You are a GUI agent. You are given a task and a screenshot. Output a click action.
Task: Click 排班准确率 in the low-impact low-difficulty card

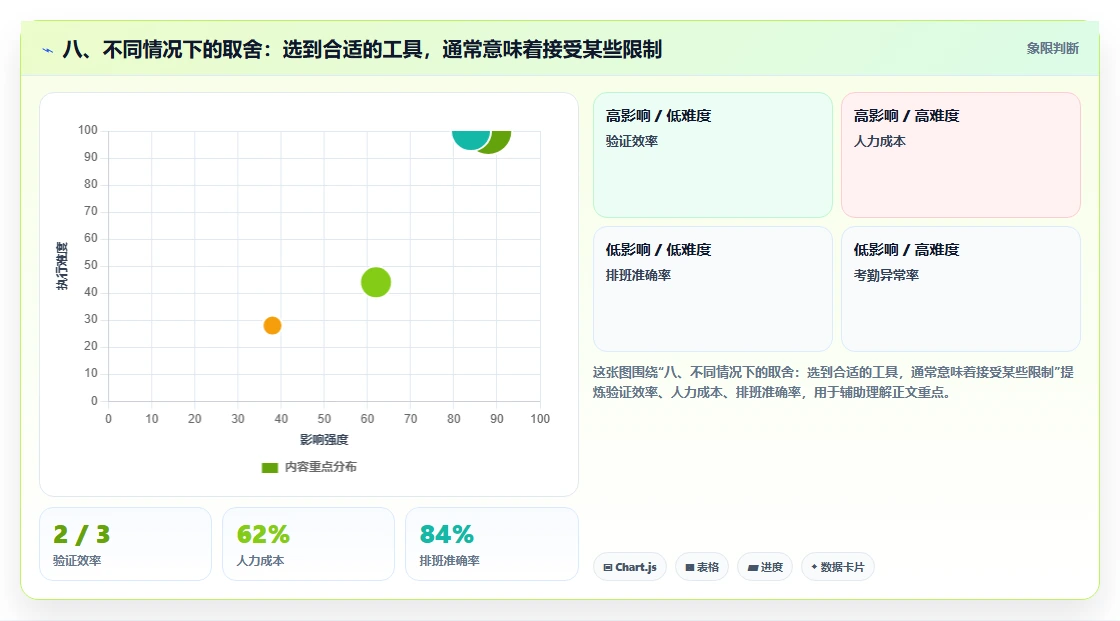click(638, 275)
